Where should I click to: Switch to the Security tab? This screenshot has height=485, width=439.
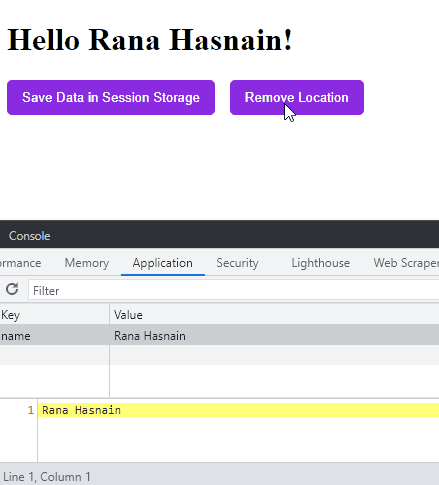tap(237, 263)
